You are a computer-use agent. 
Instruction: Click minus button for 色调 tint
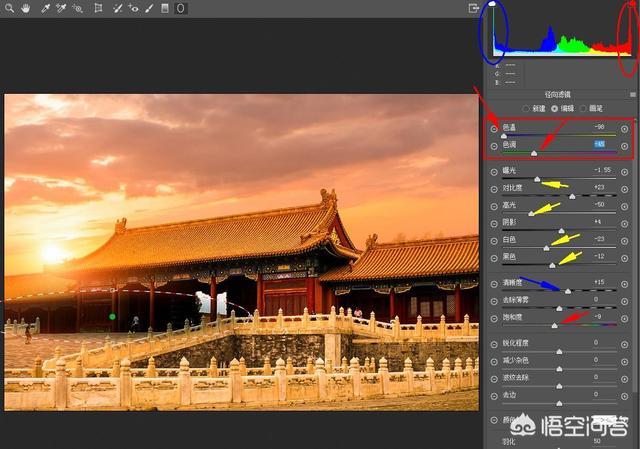pyautogui.click(x=494, y=146)
